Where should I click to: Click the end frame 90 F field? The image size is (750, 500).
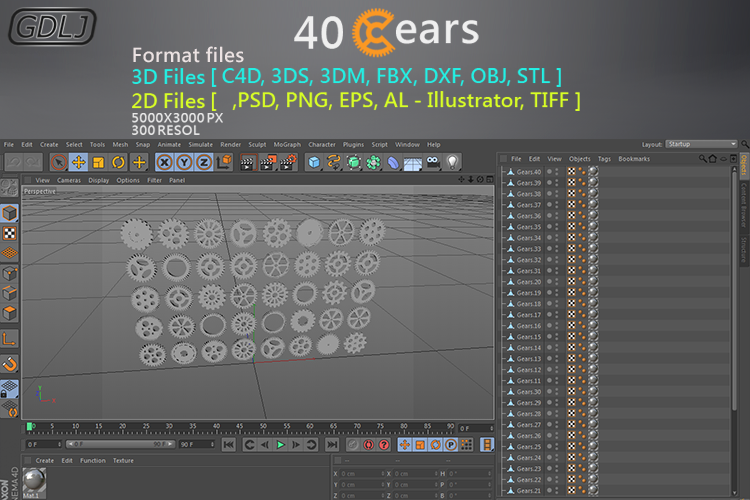197,444
